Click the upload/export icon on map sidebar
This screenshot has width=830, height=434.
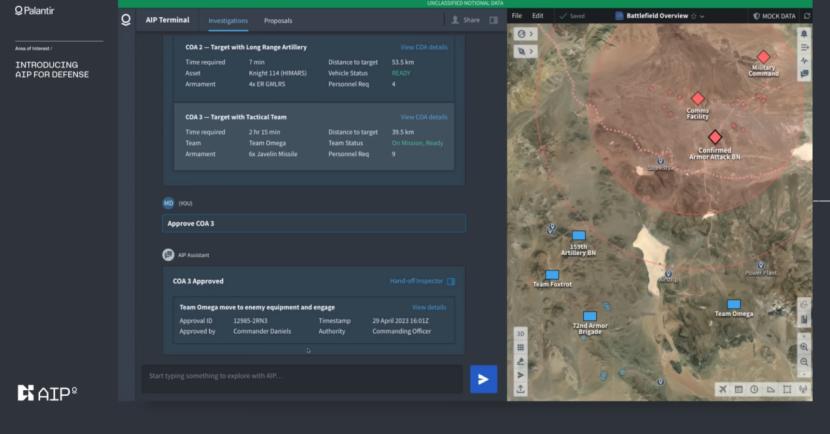click(520, 389)
